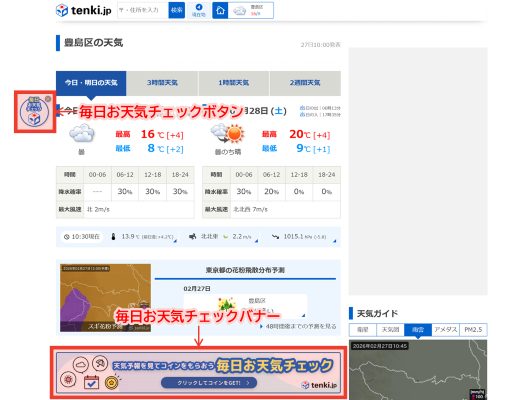Select the 天気図 tab in 天気ガイド
This screenshot has height=400, width=531.
coord(390,330)
